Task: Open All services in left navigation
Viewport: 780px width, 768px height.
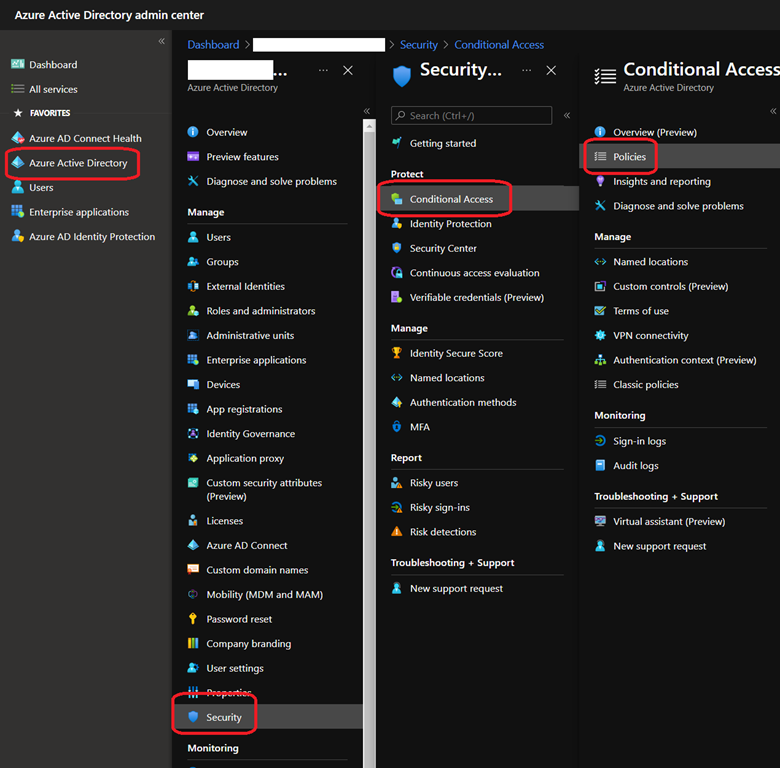Action: 54,89
